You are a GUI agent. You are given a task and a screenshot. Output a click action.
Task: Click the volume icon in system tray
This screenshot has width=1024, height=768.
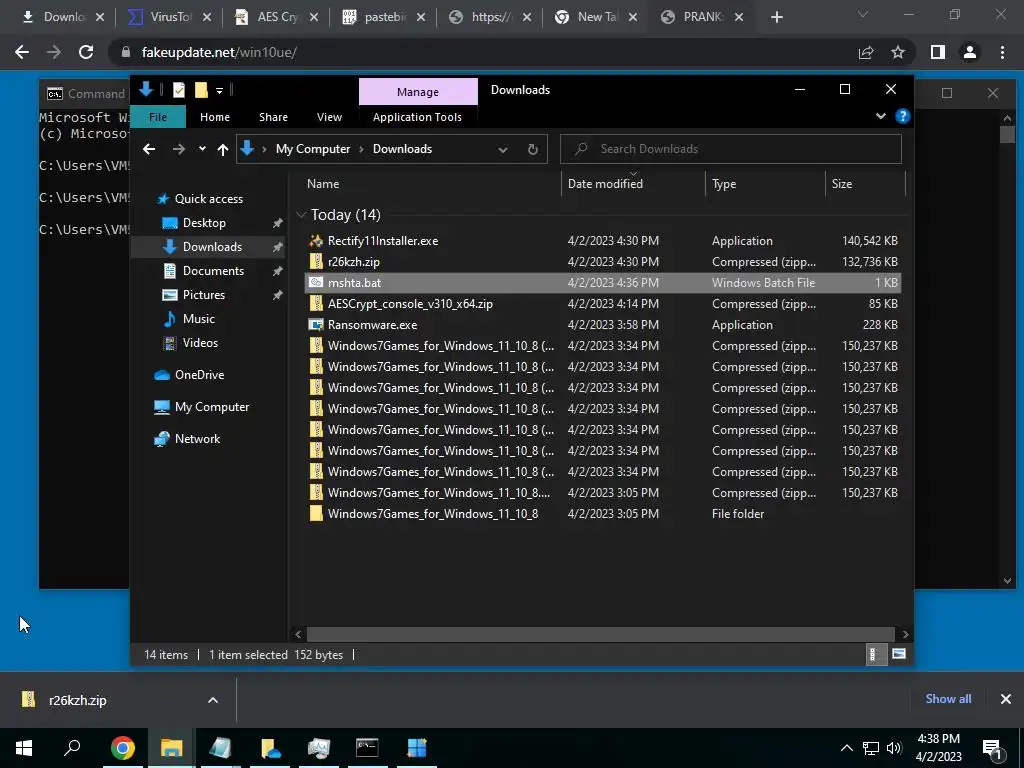(893, 748)
